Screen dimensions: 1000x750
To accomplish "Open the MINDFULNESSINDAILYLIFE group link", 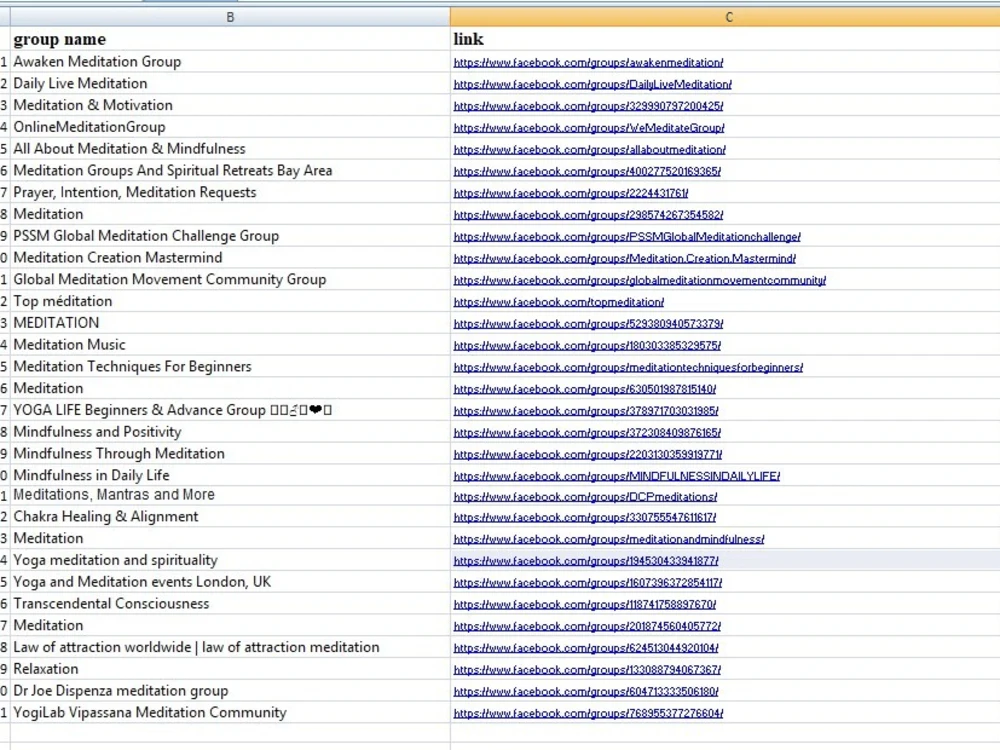I will (617, 476).
